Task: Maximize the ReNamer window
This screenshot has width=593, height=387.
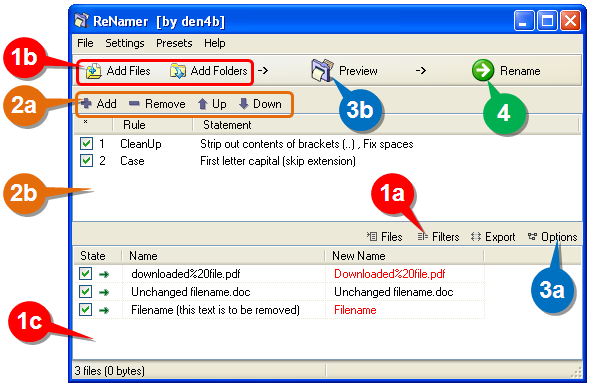Action: (x=547, y=20)
